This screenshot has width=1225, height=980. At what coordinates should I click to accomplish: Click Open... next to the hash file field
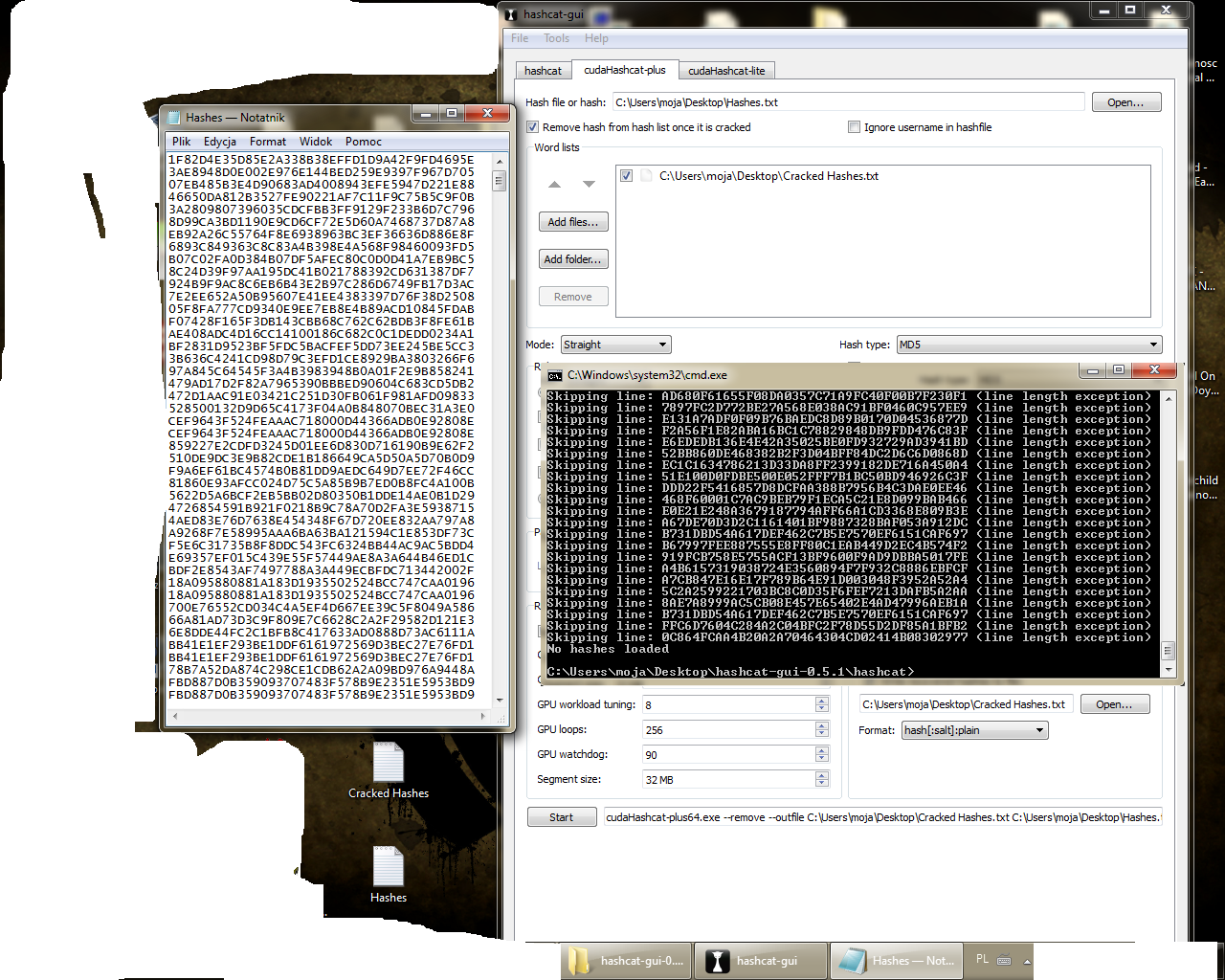tap(1125, 102)
